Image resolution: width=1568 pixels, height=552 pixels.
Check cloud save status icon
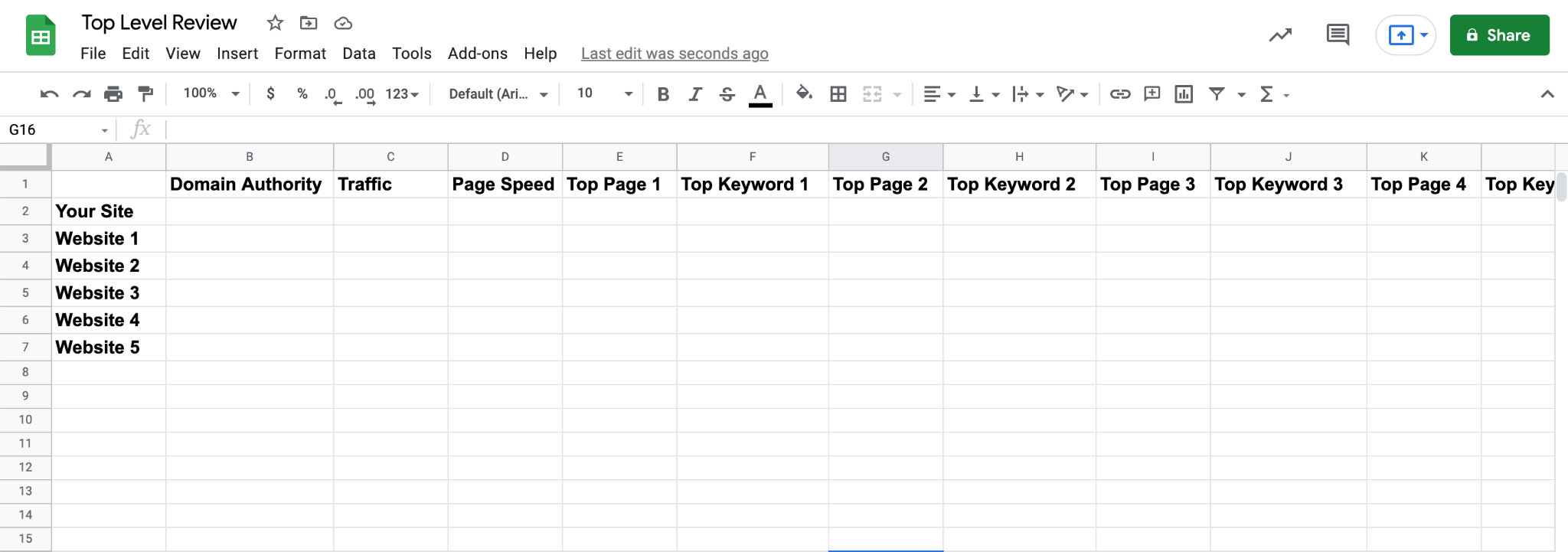(x=343, y=23)
